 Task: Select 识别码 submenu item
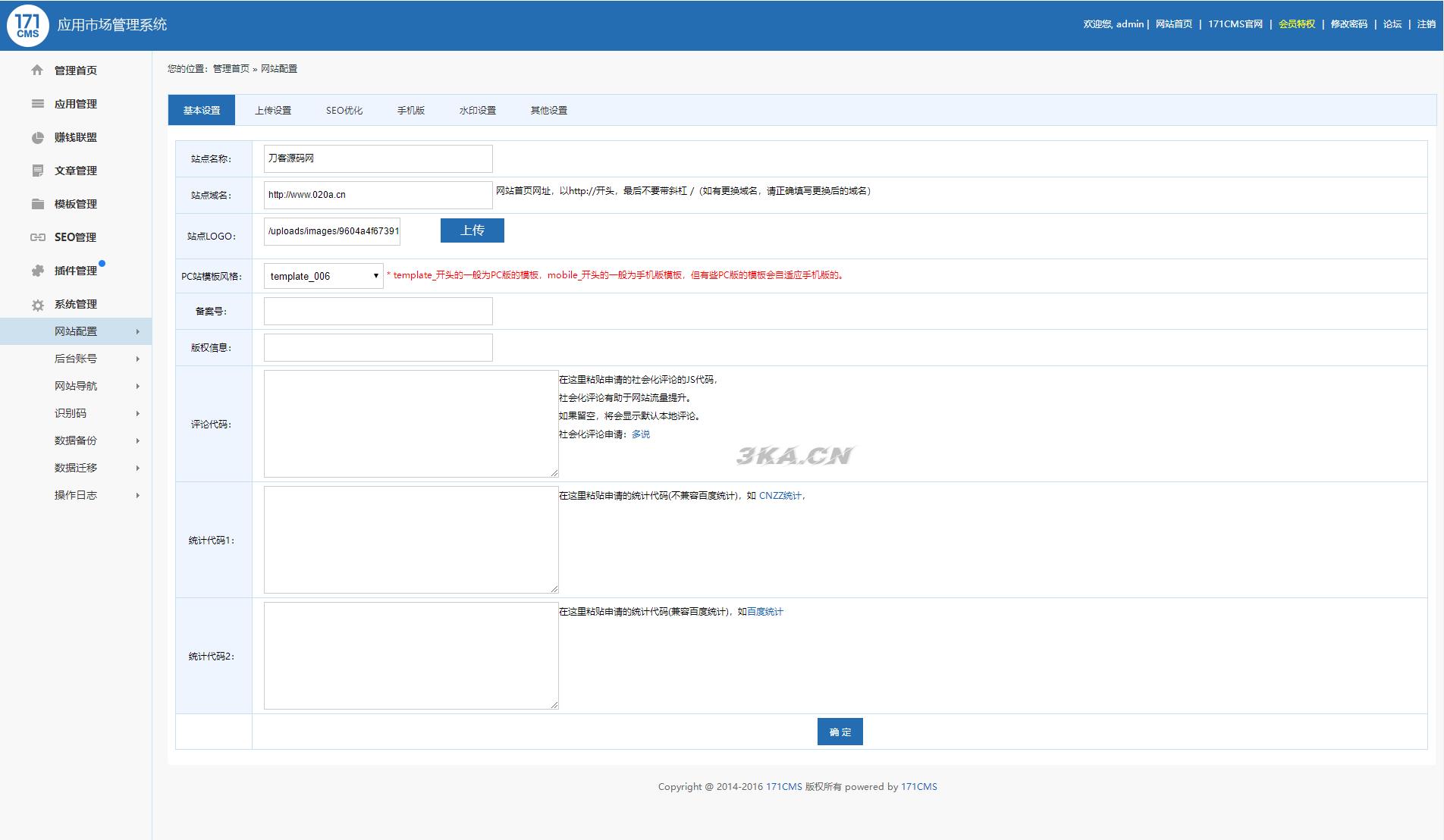76,413
